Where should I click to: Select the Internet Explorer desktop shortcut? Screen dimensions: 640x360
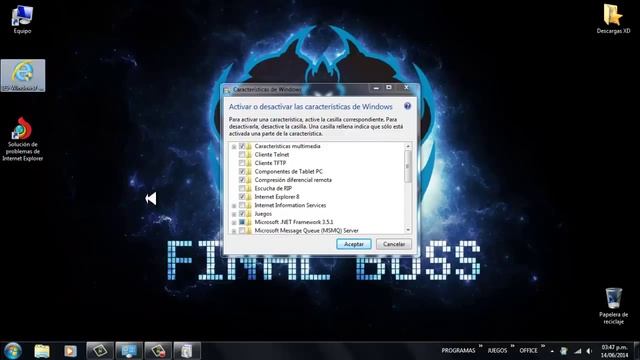23,76
